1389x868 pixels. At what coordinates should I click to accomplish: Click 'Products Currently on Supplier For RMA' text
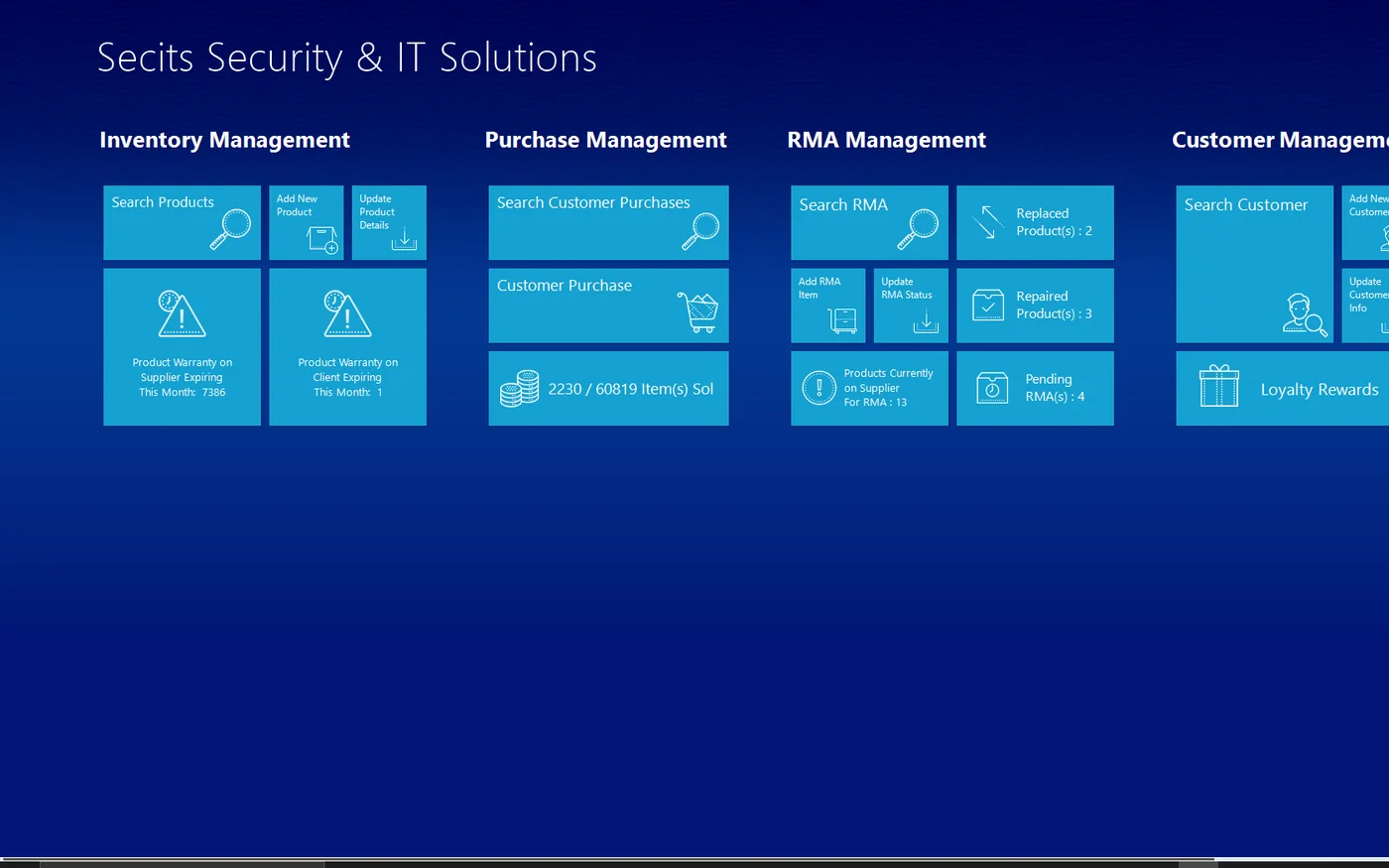click(x=888, y=388)
